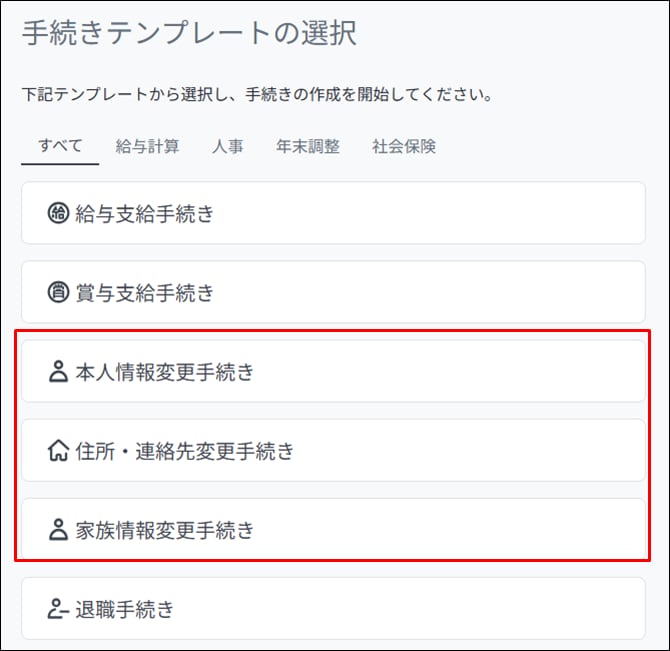This screenshot has width=670, height=651.
Task: Select the 人事 tab
Action: [228, 146]
